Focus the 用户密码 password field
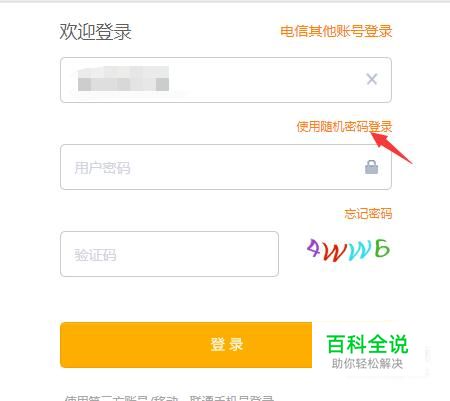 [x=226, y=167]
